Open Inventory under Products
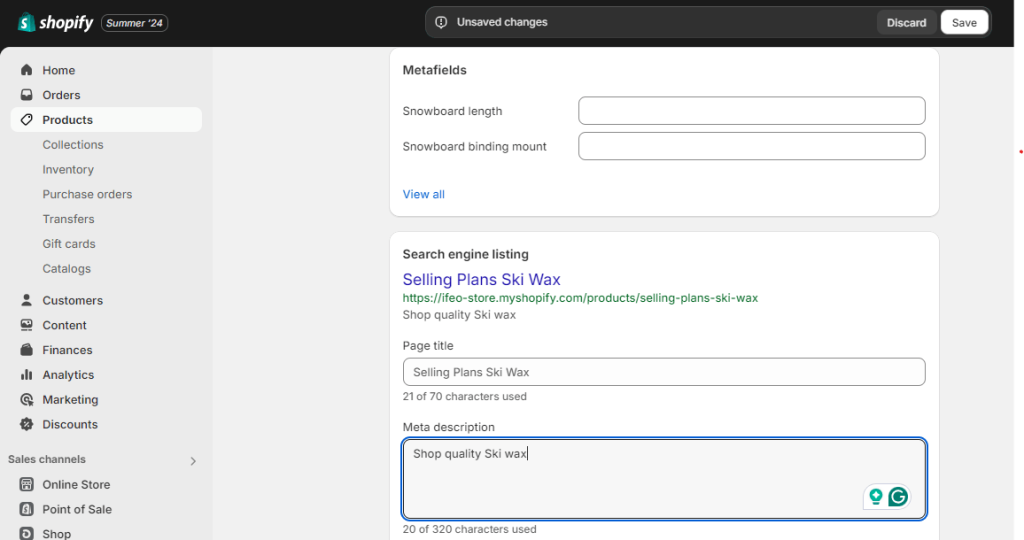The image size is (1024, 540). tap(68, 169)
